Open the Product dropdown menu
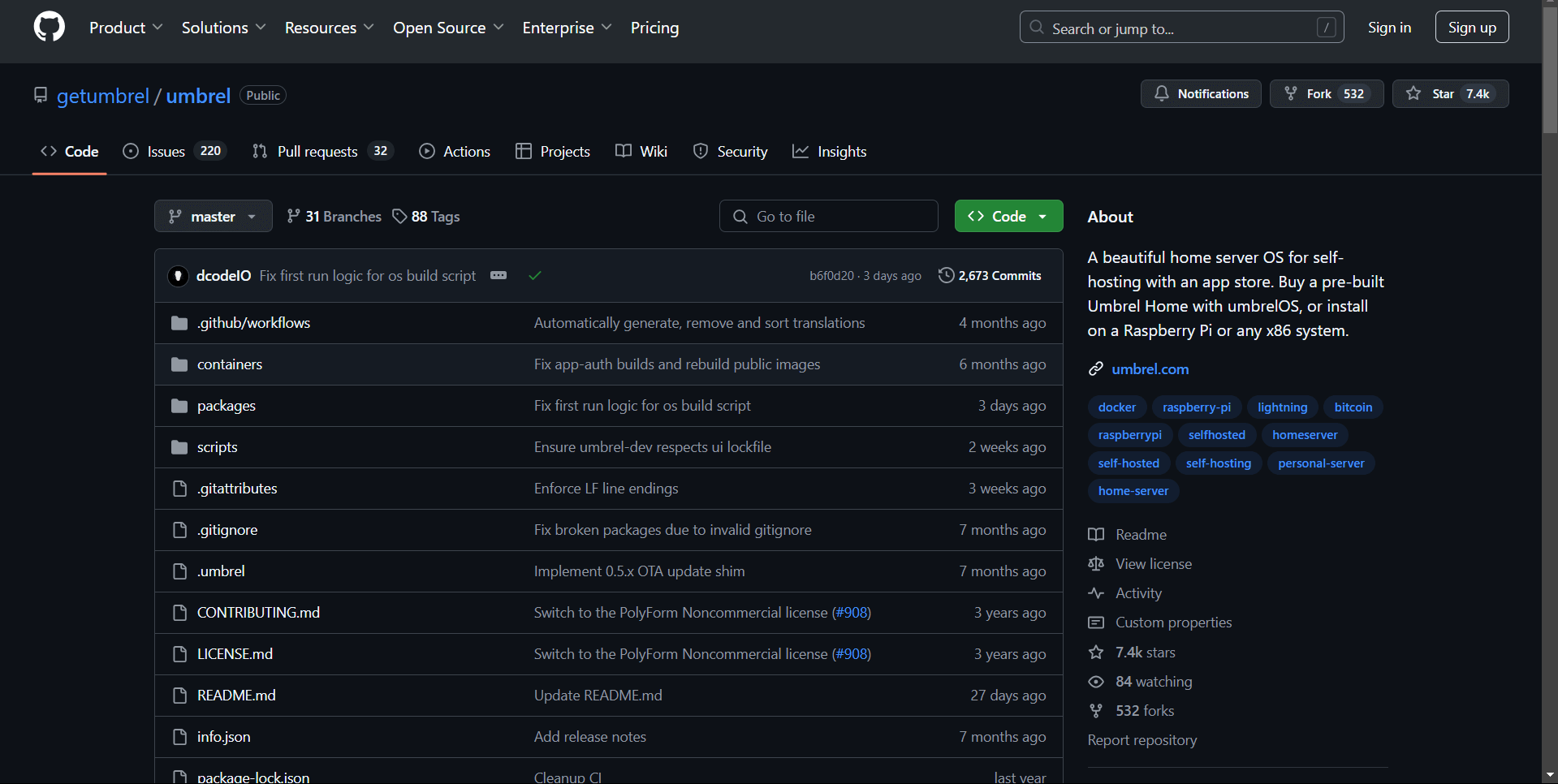The width and height of the screenshot is (1558, 784). 126,28
